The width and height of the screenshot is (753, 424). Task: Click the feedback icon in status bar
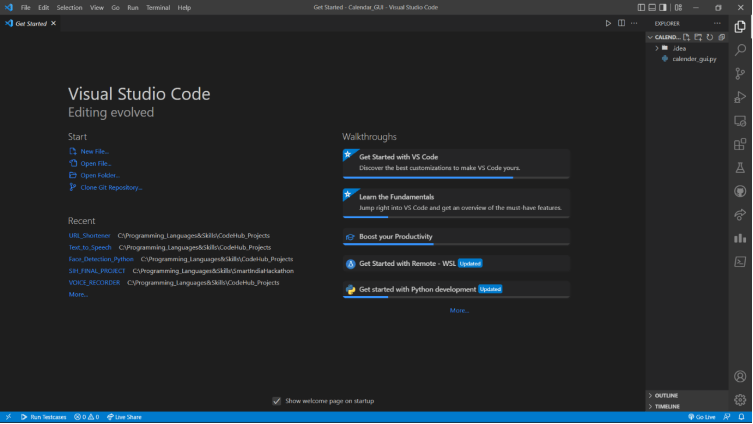tap(727, 417)
